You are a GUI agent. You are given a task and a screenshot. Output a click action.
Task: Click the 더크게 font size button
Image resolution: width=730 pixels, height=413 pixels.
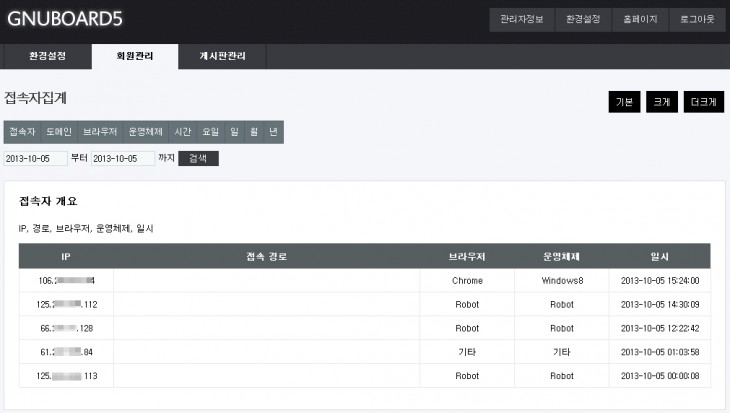click(702, 103)
